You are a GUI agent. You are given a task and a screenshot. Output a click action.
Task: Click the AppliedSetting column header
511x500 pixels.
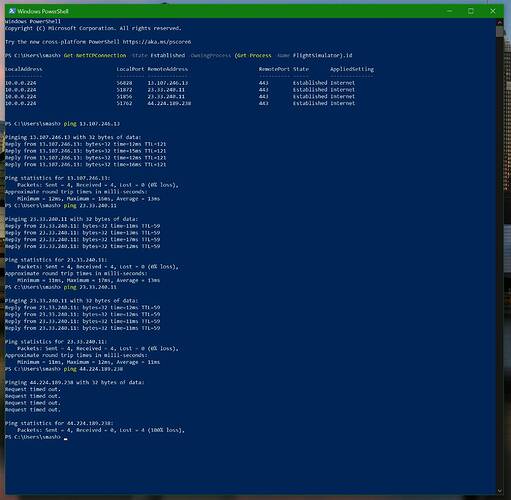(x=352, y=69)
